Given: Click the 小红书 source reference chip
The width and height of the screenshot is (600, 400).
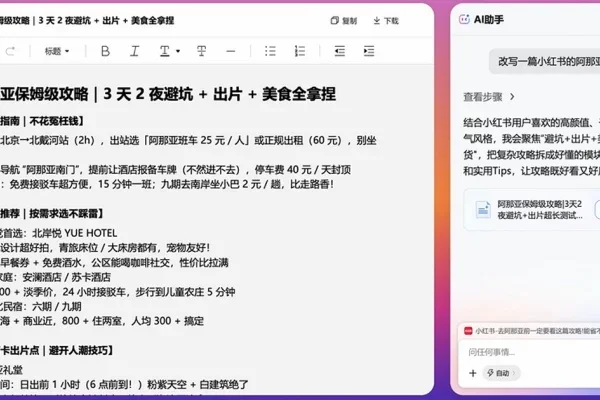Looking at the screenshot, I should click(532, 331).
